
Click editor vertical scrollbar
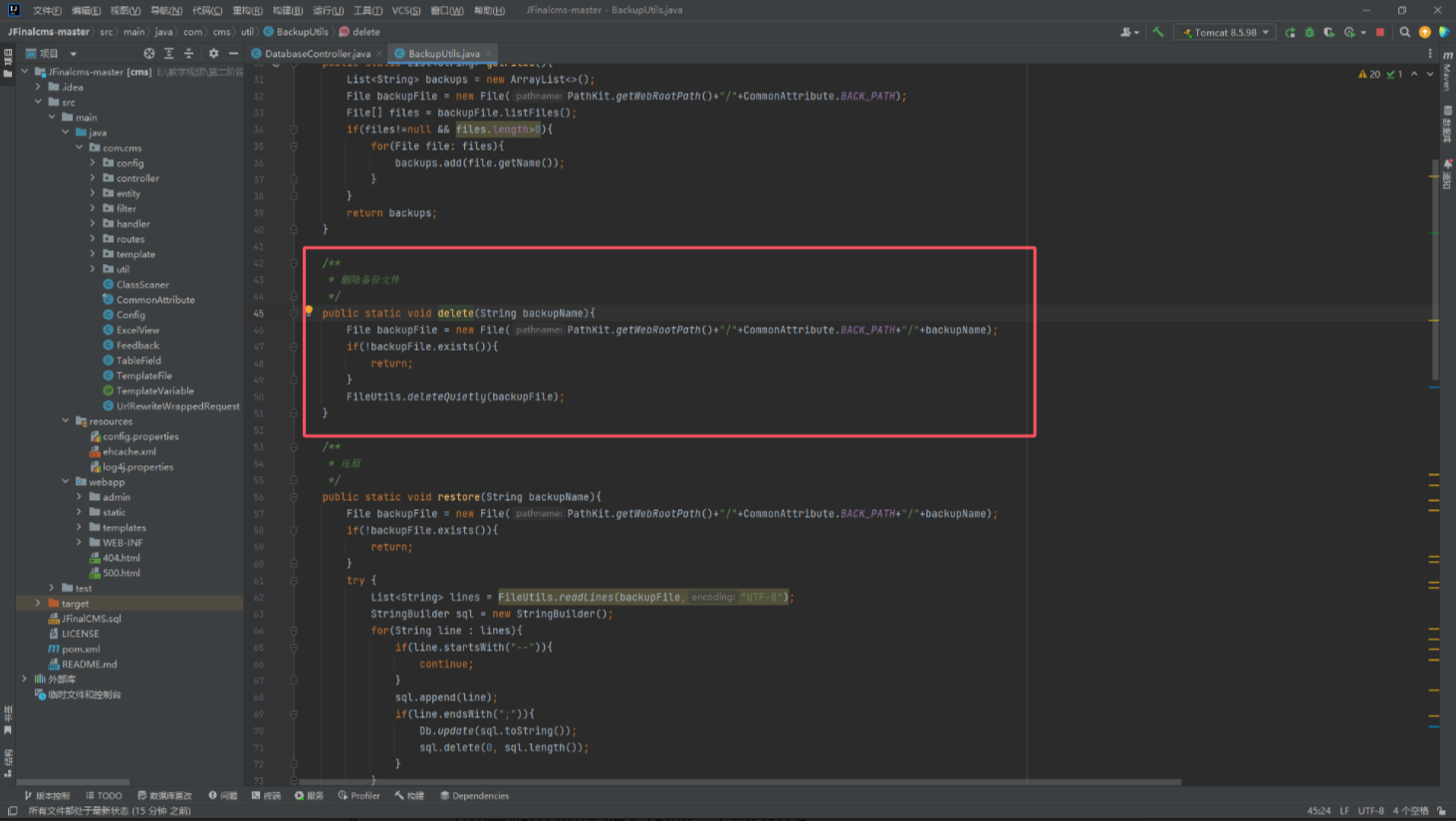click(x=1435, y=269)
